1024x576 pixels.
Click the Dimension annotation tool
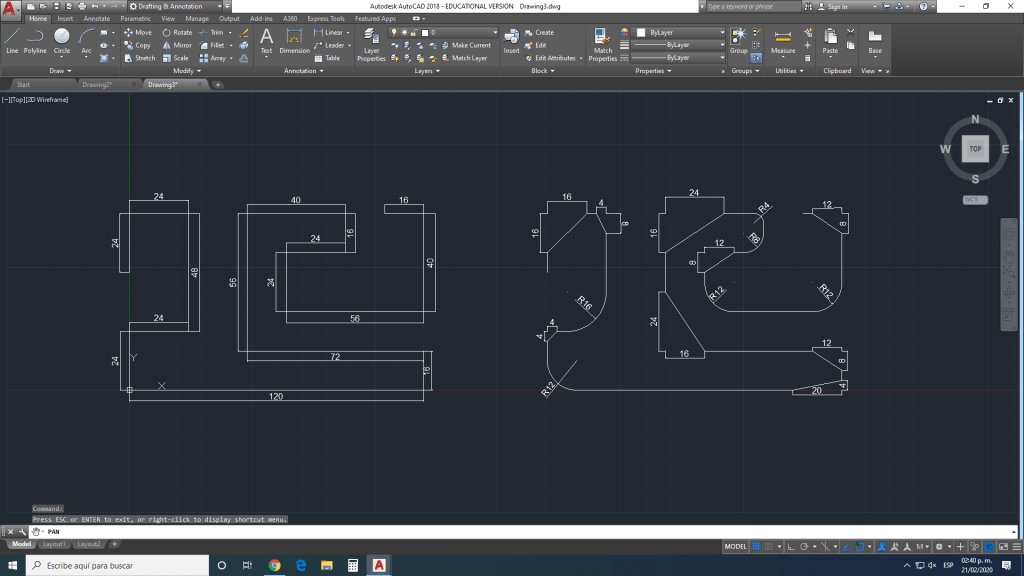coord(294,42)
